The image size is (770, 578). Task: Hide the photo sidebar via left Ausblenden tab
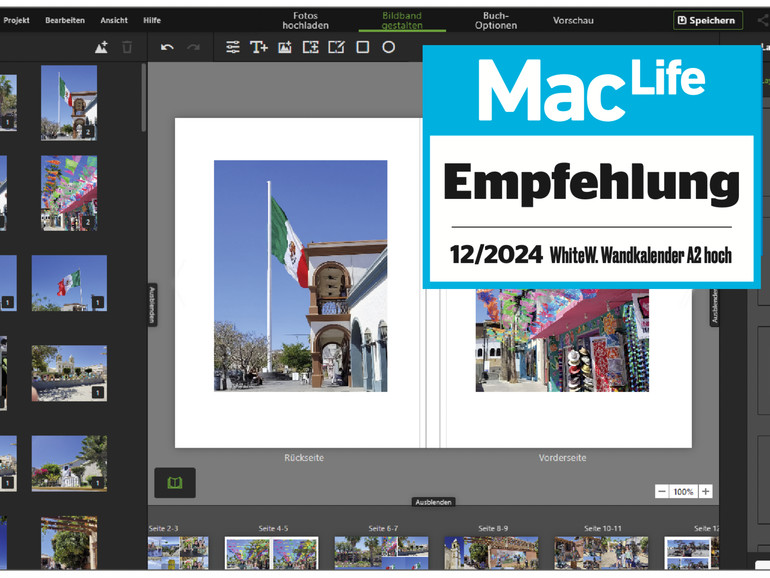tap(152, 304)
